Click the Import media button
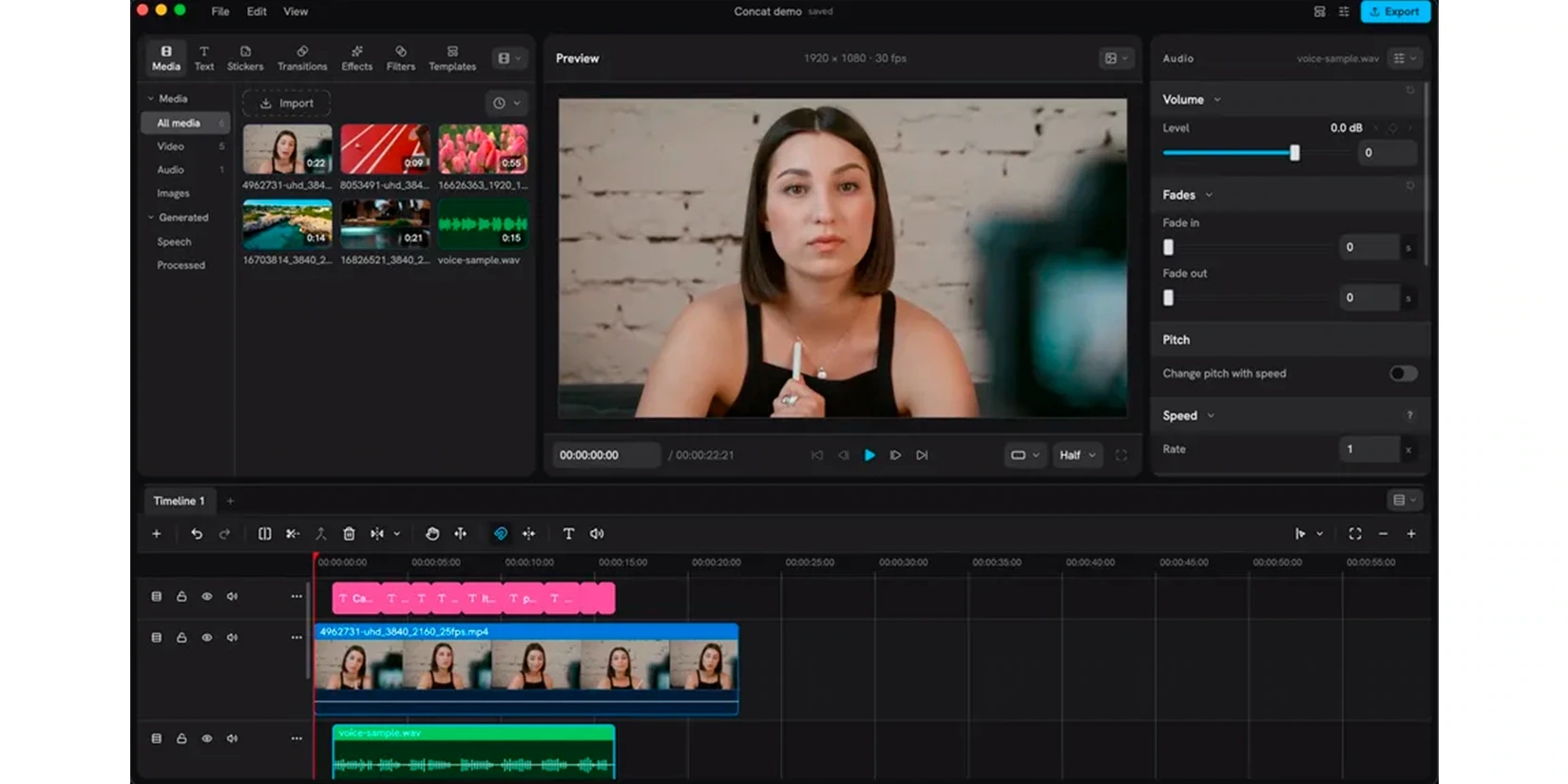 (x=286, y=103)
